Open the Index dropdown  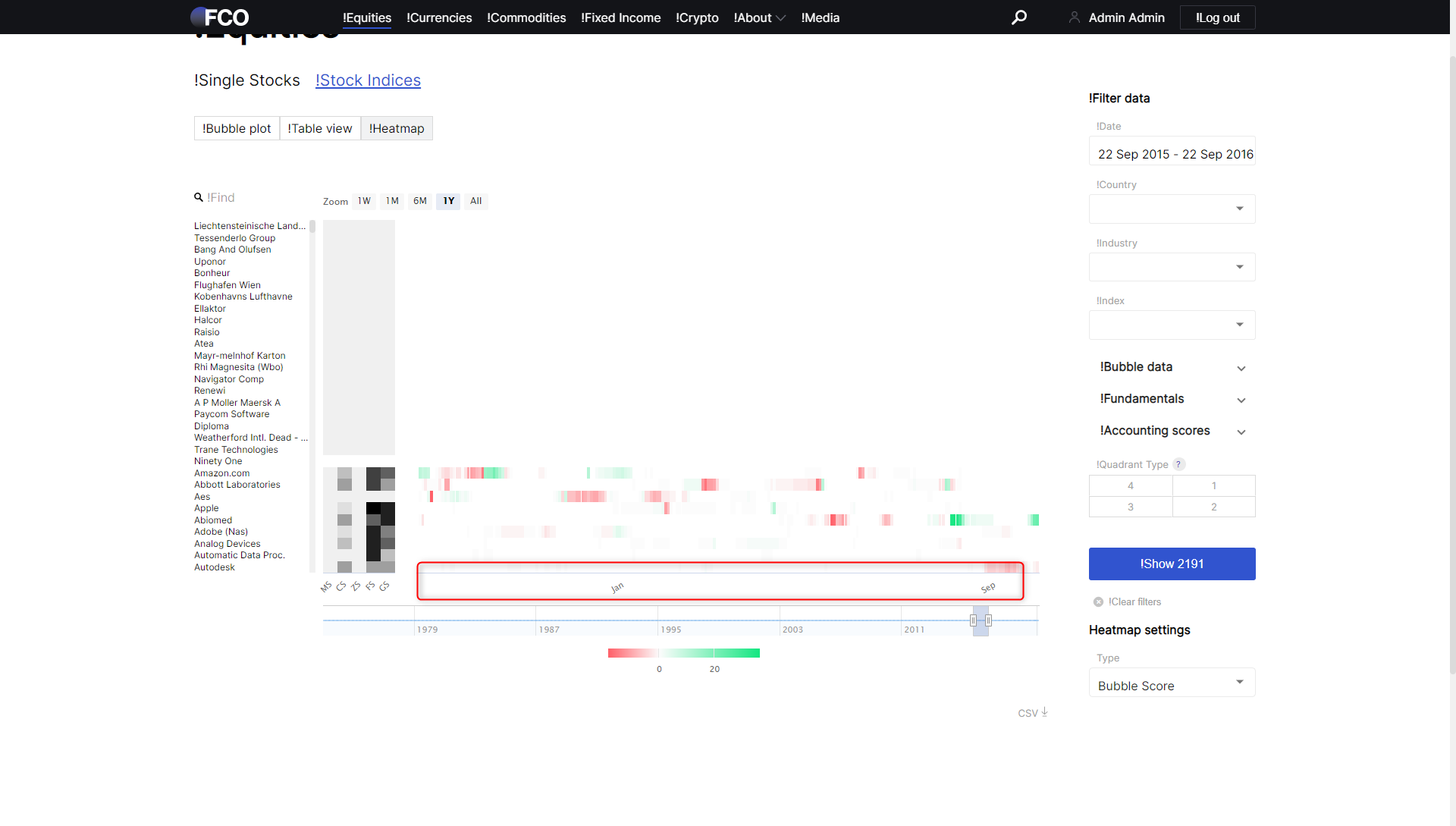1172,325
